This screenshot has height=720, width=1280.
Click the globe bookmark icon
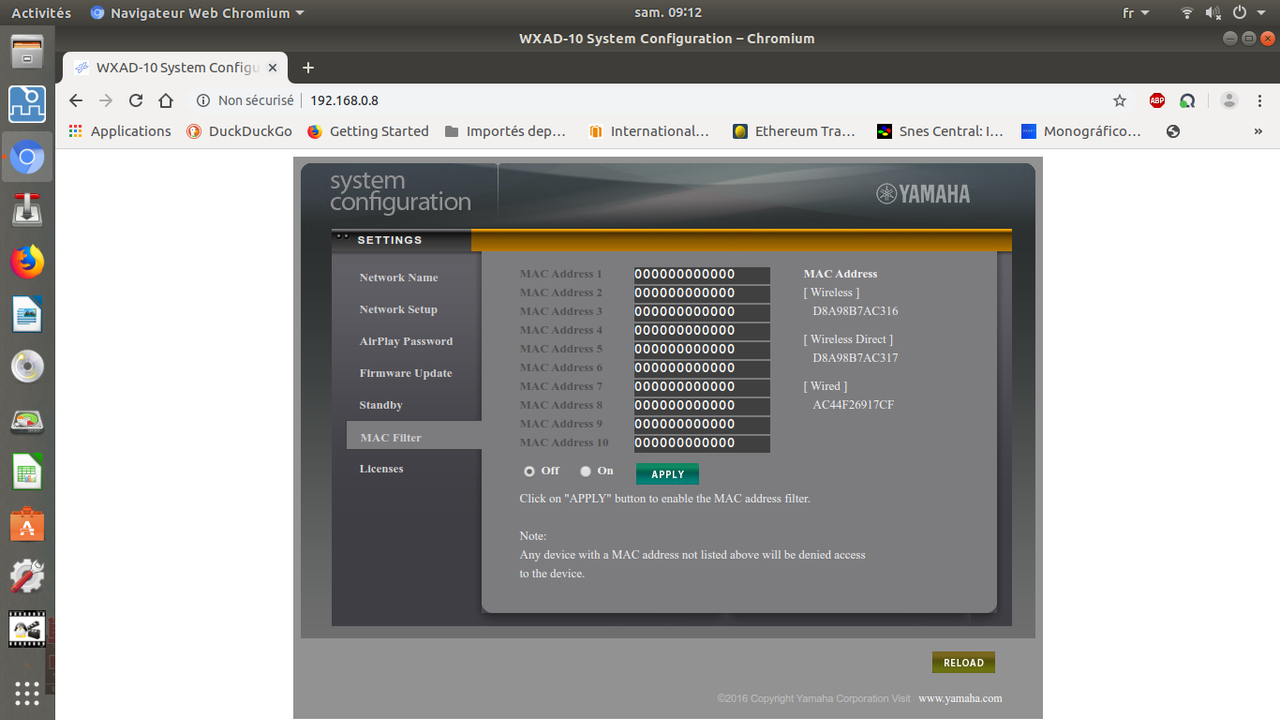pos(1173,131)
